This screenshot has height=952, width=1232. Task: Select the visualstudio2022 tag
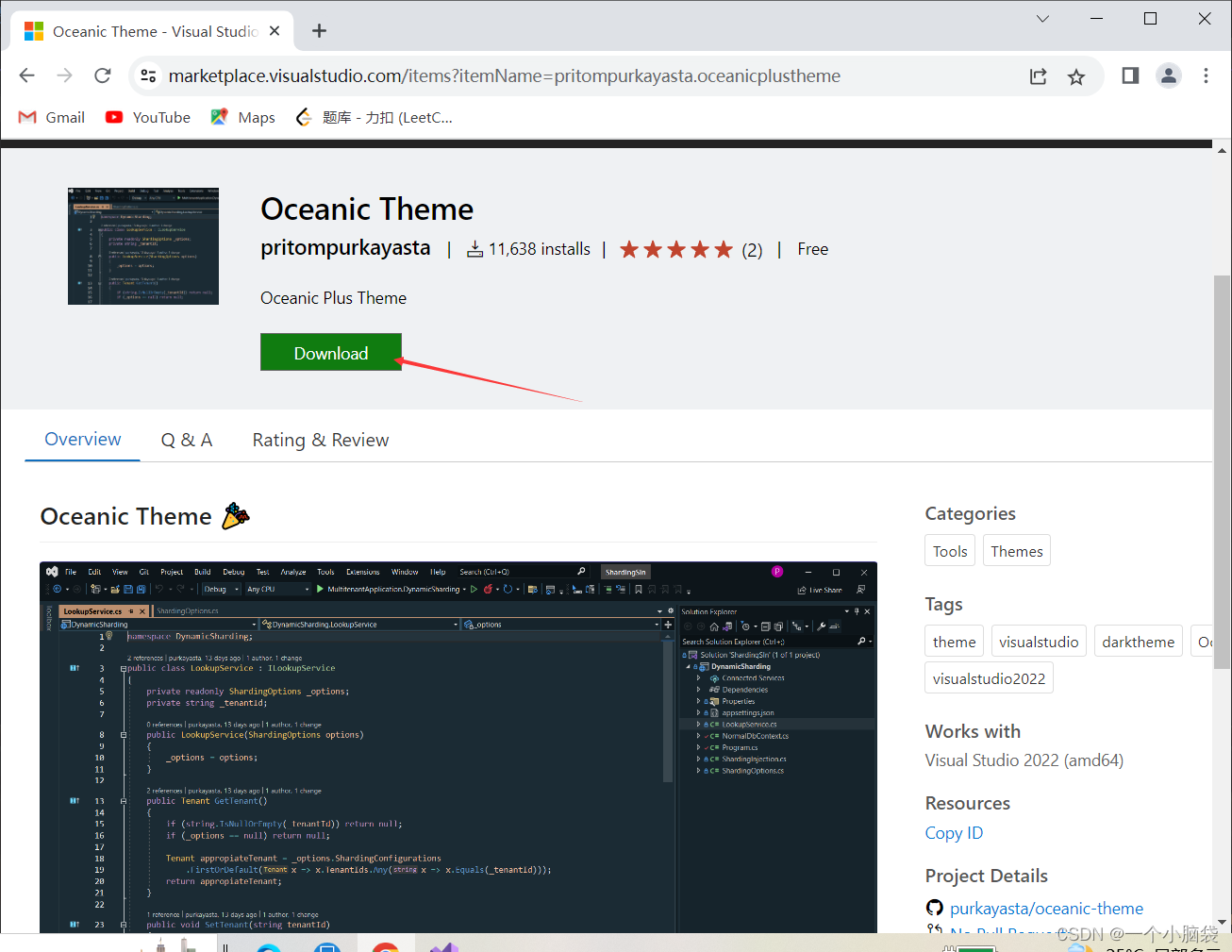(x=989, y=678)
